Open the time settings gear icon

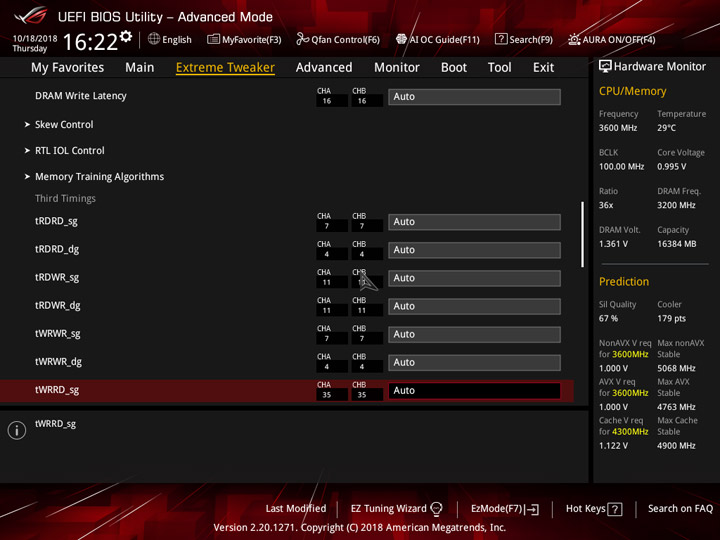click(x=126, y=36)
